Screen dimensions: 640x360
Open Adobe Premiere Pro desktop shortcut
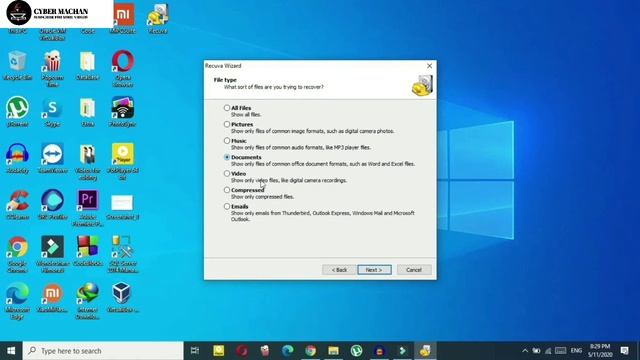coord(88,208)
